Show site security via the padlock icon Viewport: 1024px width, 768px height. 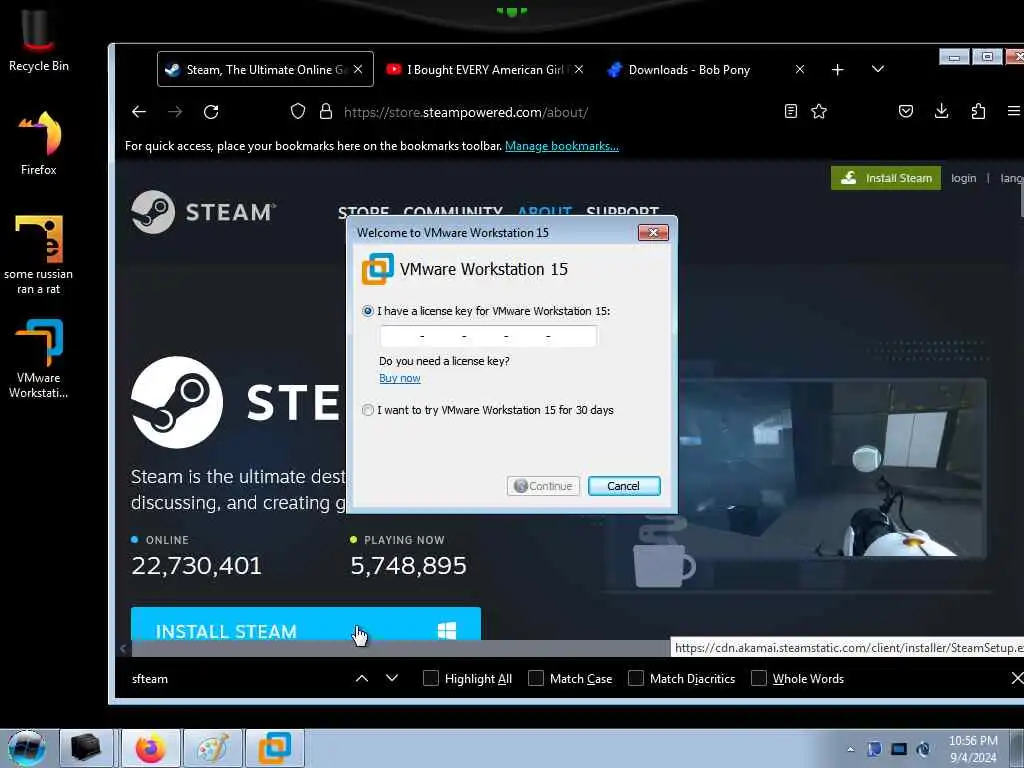(326, 112)
